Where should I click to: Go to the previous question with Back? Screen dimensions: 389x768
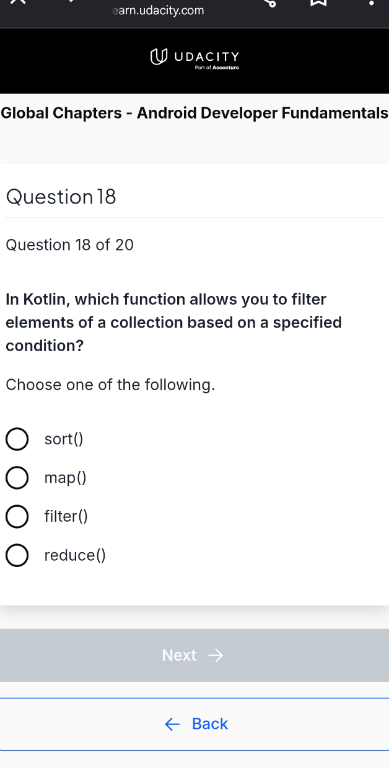tap(194, 724)
